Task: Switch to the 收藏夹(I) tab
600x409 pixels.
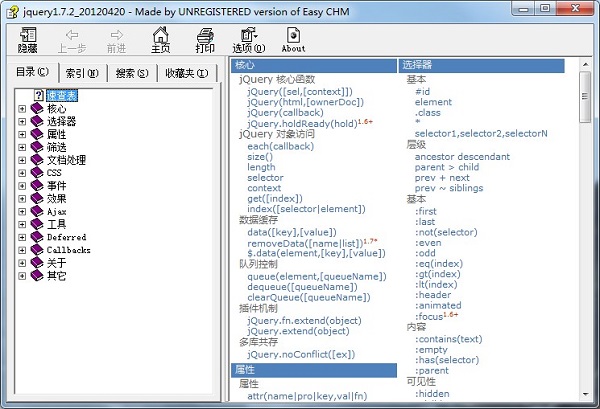Action: [x=187, y=73]
